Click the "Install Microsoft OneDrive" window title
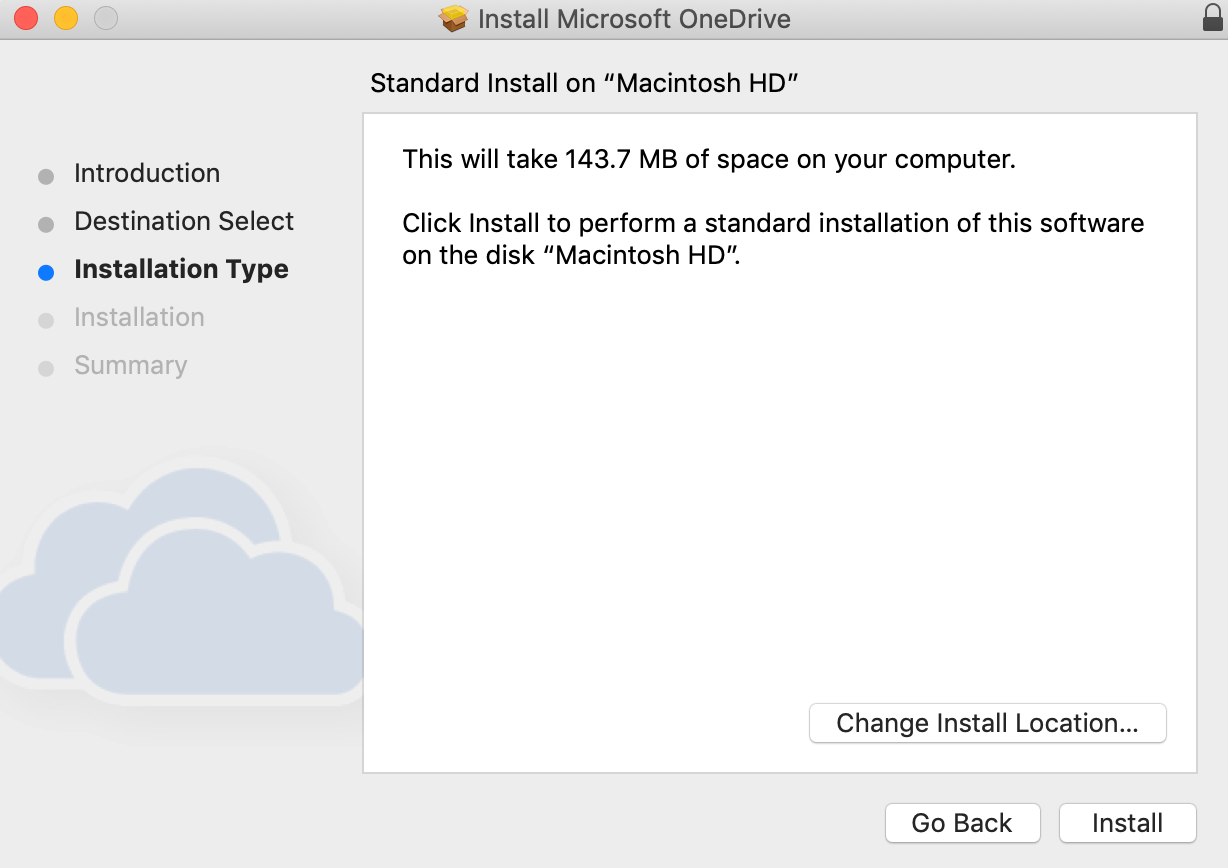Viewport: 1228px width, 868px height. pos(634,19)
